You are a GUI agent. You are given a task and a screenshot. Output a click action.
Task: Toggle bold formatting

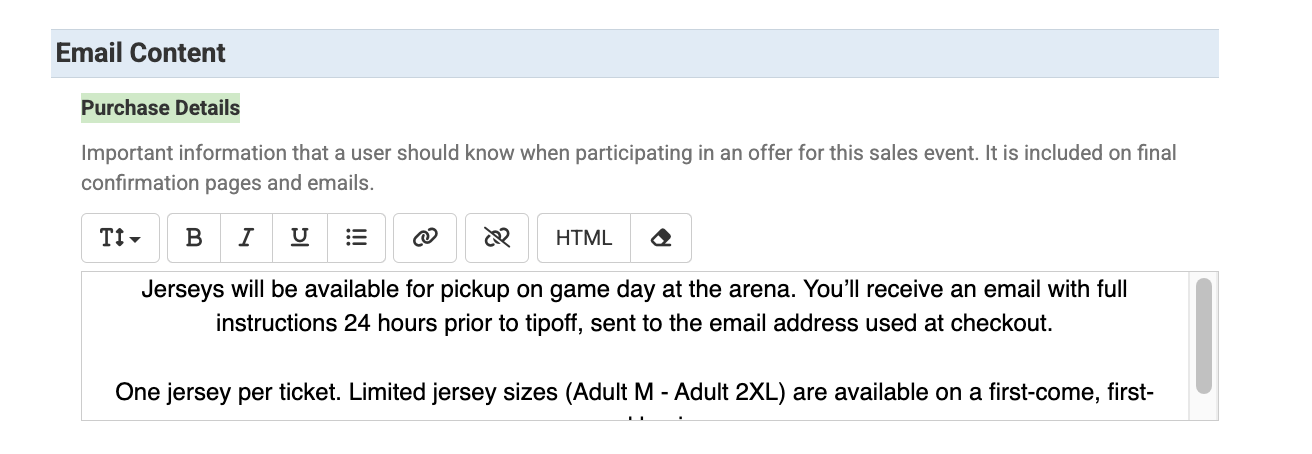click(194, 238)
